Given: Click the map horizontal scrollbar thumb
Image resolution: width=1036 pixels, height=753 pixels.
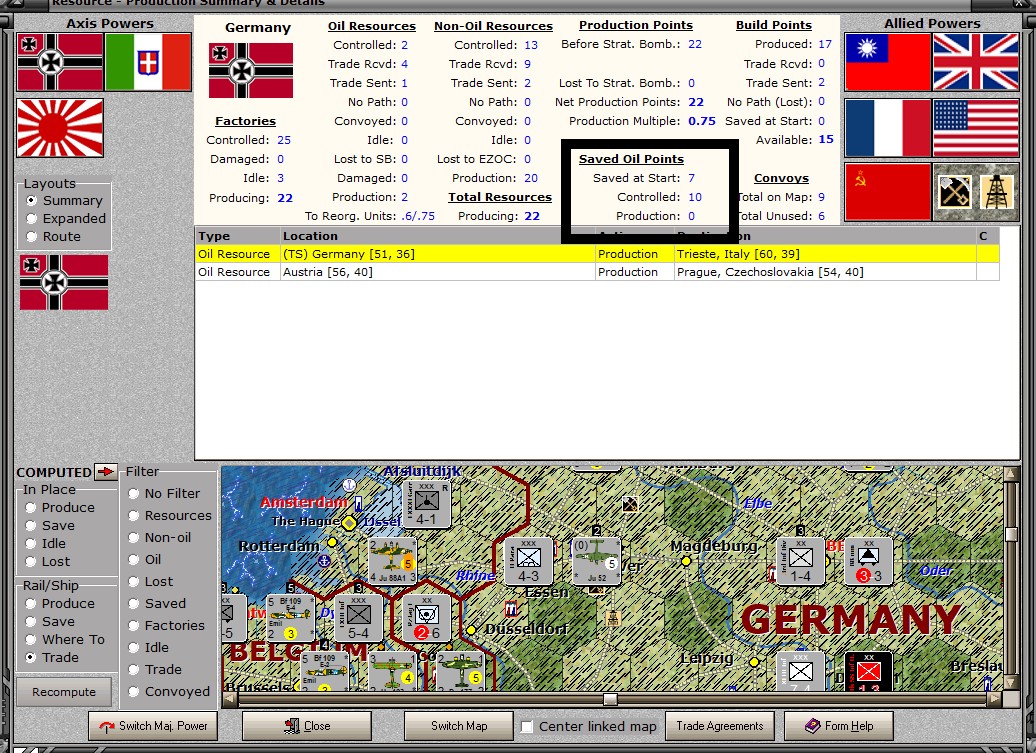Looking at the screenshot, I should 610,699.
